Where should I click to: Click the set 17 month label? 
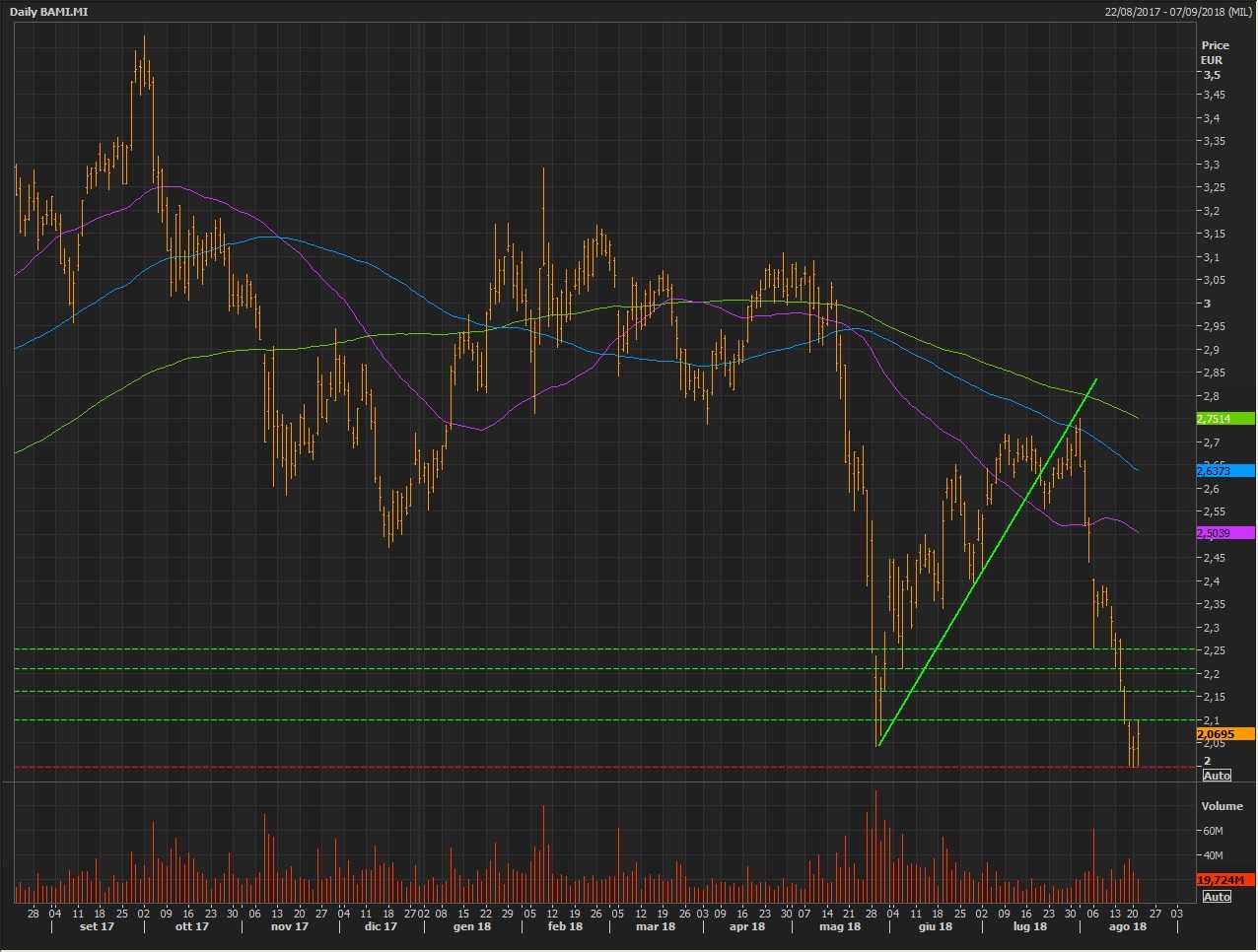click(97, 926)
